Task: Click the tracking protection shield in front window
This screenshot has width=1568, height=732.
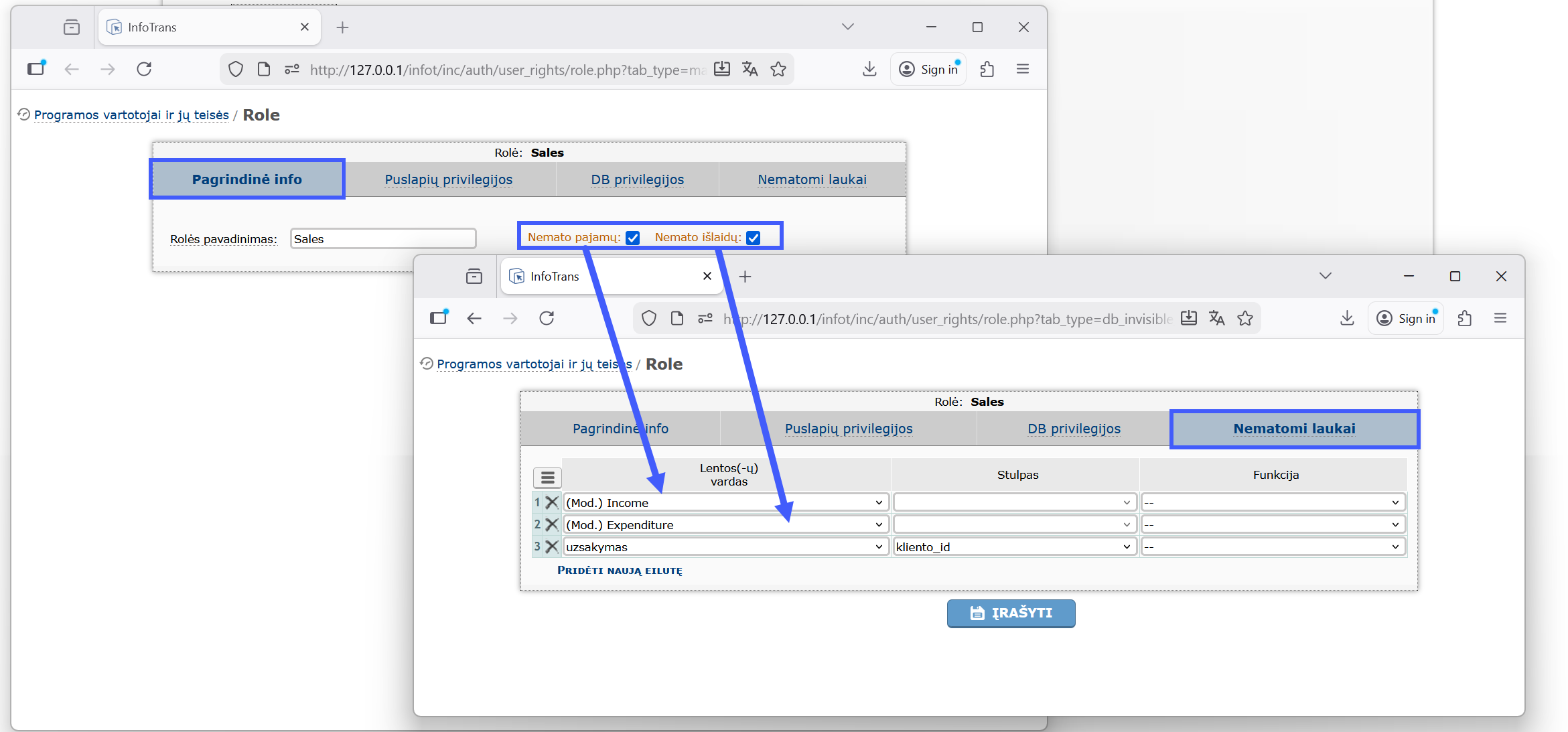Action: point(649,318)
